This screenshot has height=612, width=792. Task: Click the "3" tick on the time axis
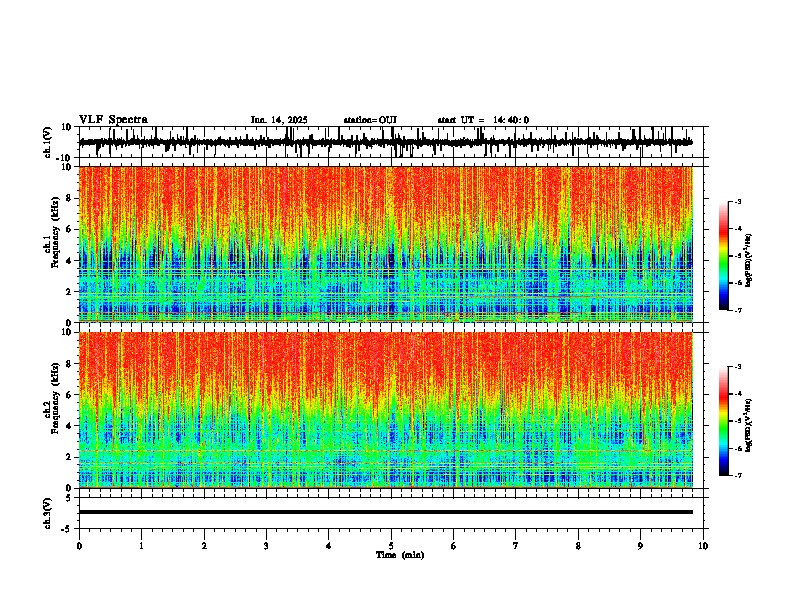[266, 546]
